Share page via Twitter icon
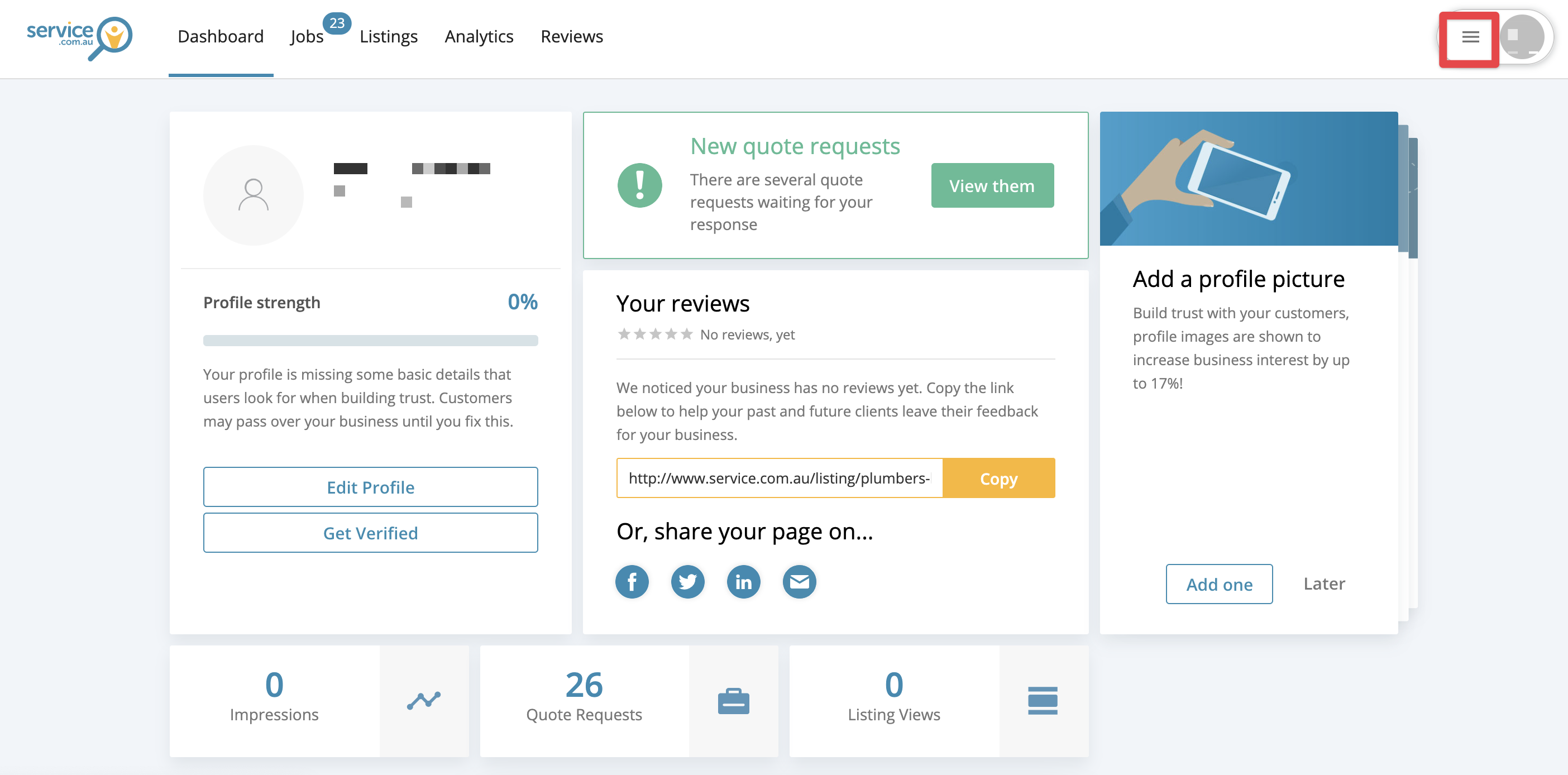 pos(687,582)
